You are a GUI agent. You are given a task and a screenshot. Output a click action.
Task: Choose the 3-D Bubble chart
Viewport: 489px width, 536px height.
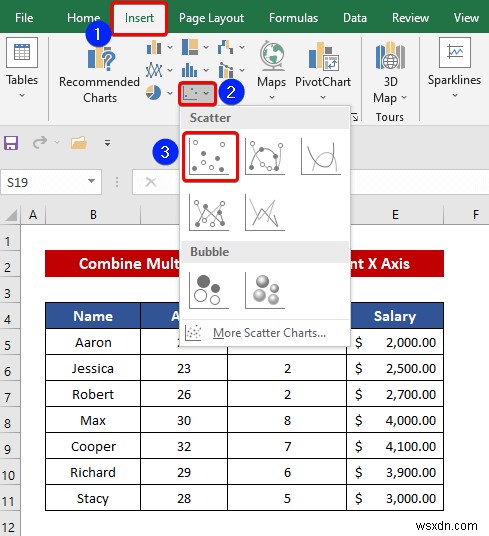266,291
